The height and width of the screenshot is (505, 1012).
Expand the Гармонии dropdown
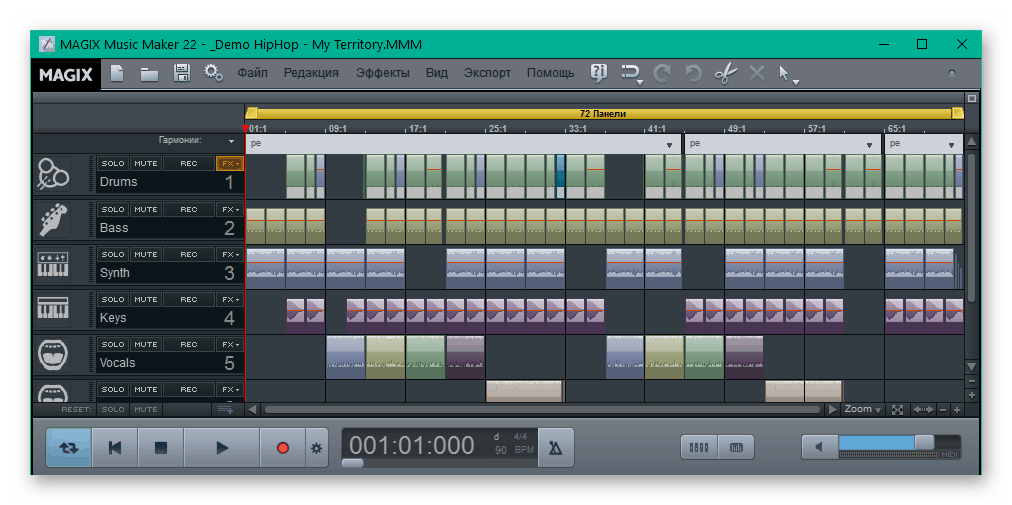click(x=231, y=142)
